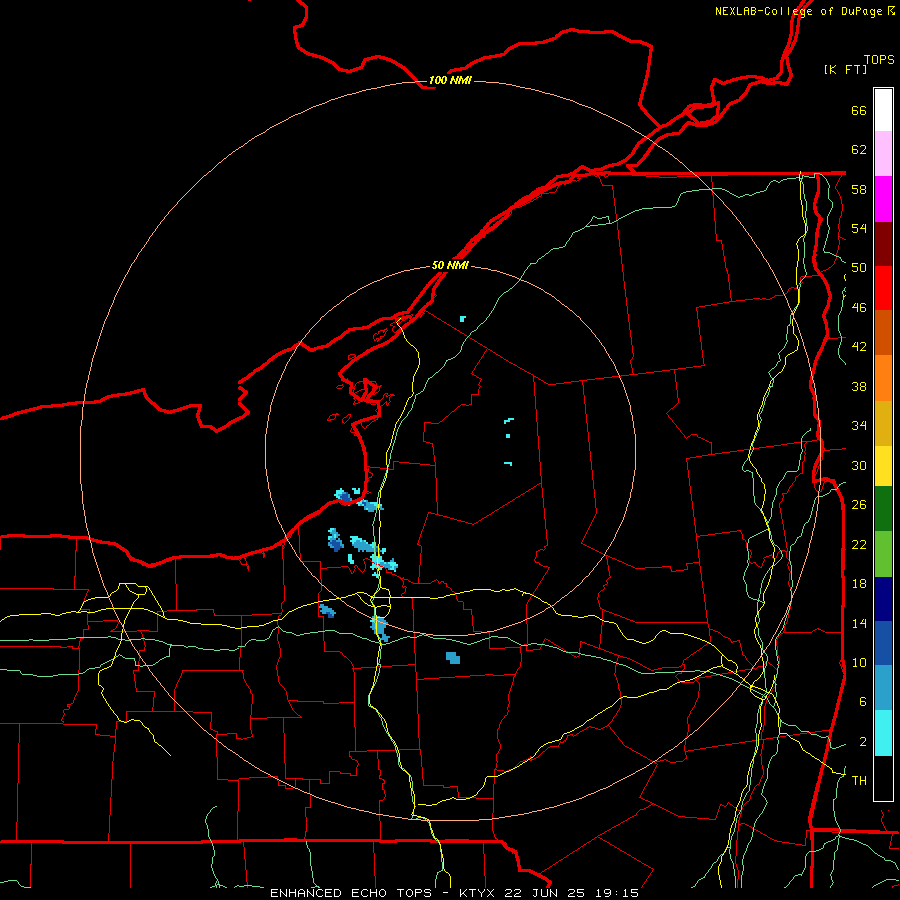Click the dark red 50-54 kft legend swatch
Viewport: 900px width, 900px height.
click(x=883, y=244)
